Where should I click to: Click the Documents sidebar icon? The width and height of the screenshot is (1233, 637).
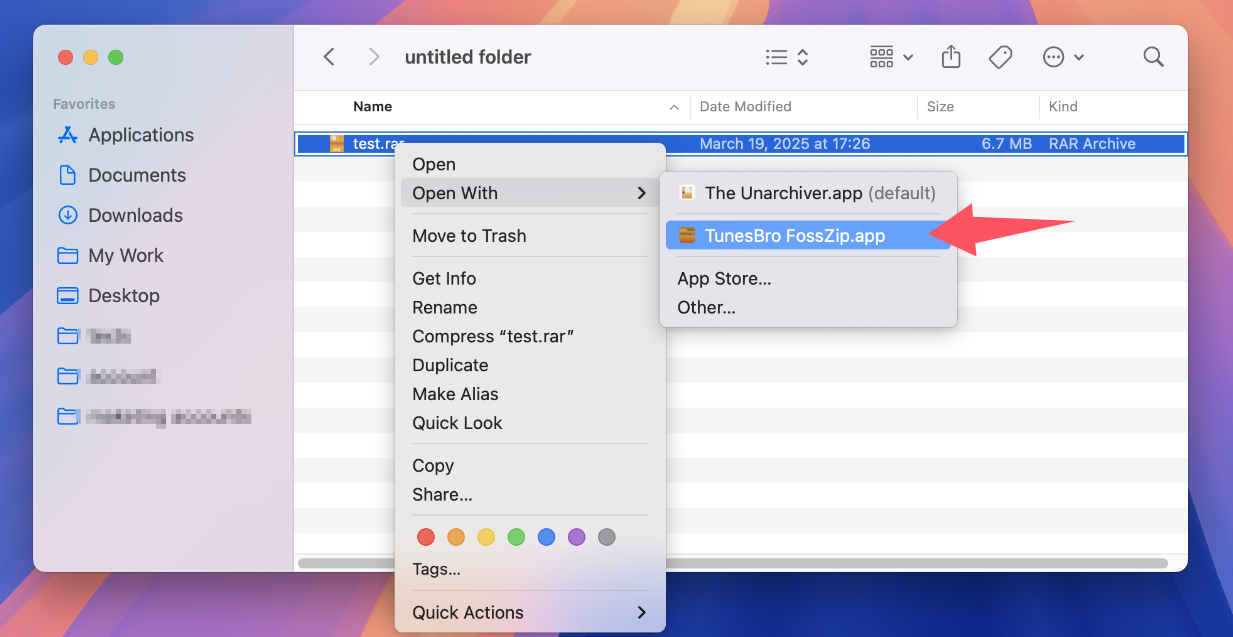68,175
